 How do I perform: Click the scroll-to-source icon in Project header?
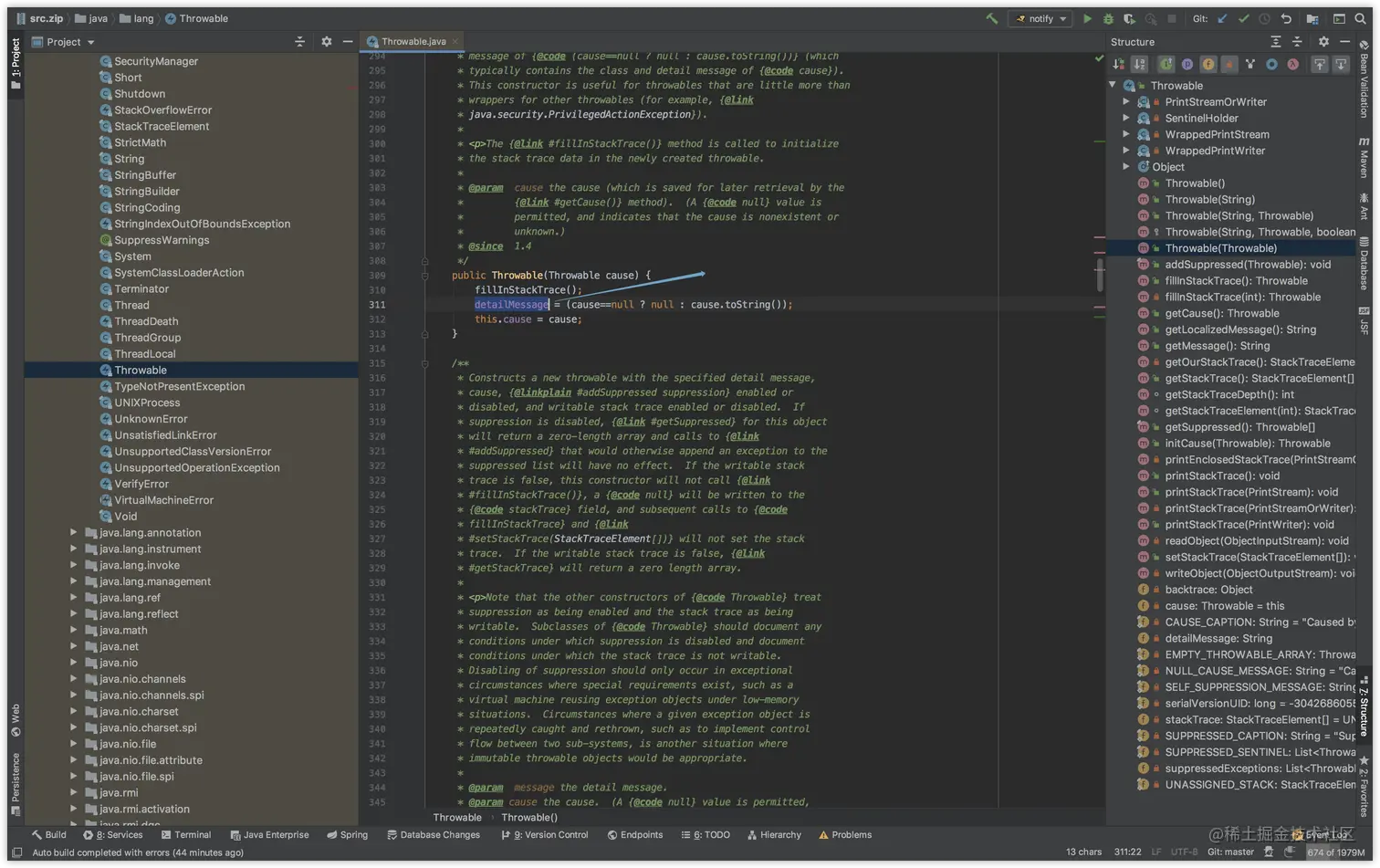299,42
